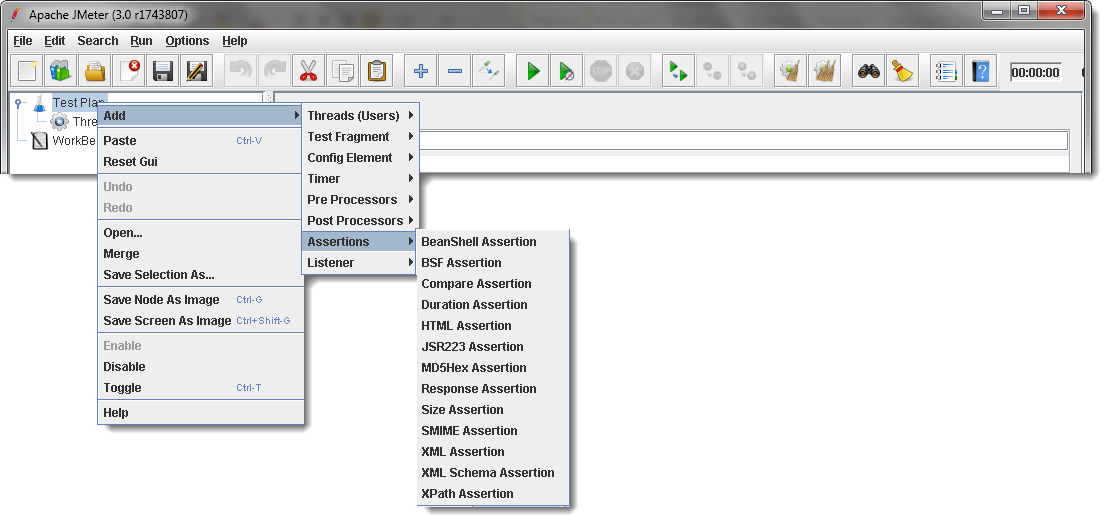Open the Templates toolbar icon
1107x515 pixels.
61,71
